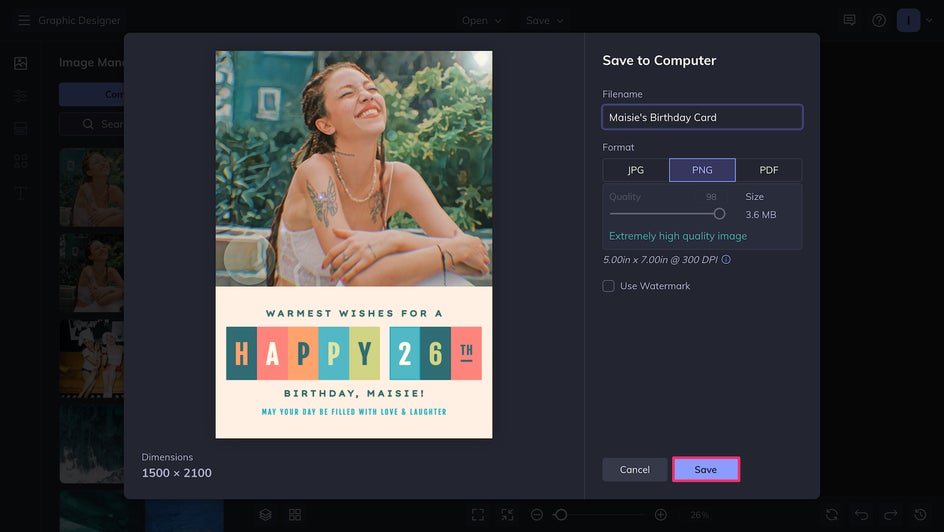This screenshot has width=944, height=532.
Task: Click the birthday card preview image
Action: click(x=354, y=244)
